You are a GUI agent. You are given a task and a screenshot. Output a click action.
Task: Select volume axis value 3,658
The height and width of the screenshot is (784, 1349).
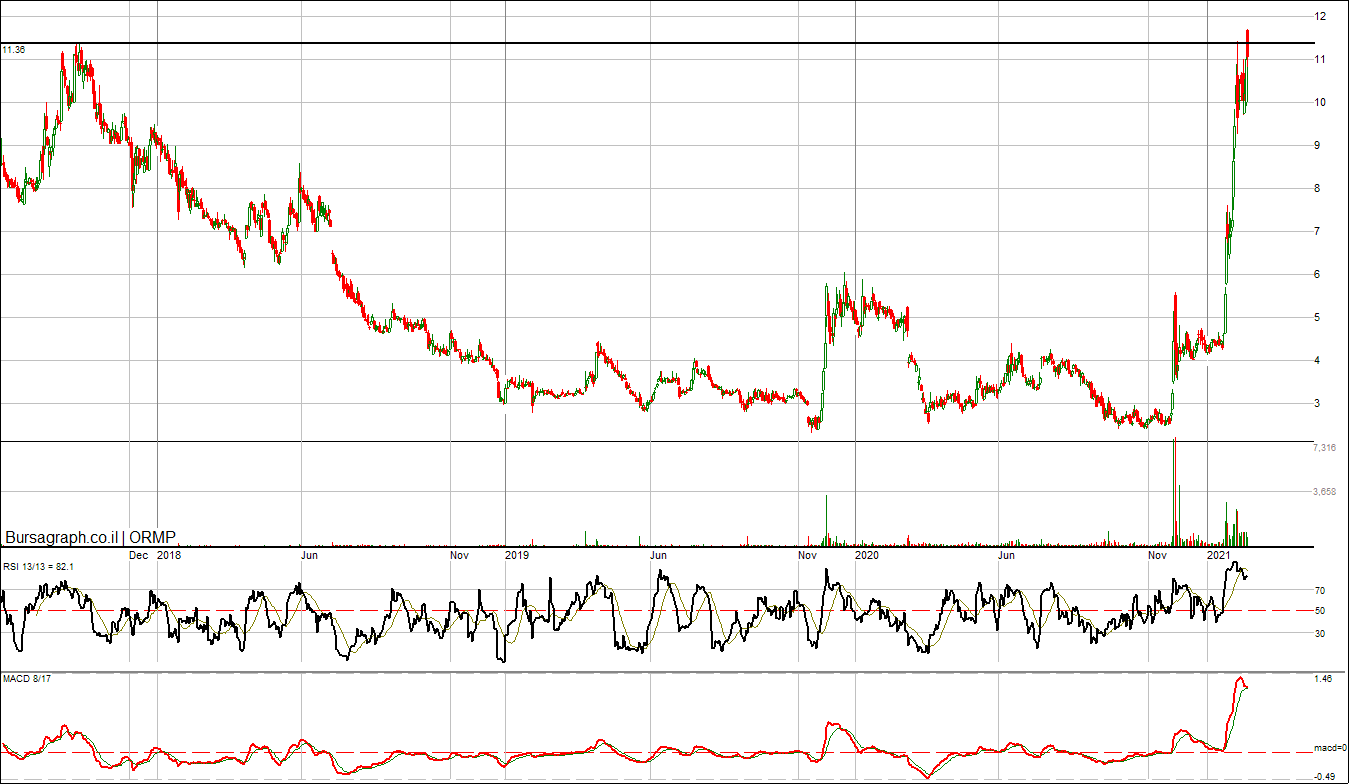pos(1324,492)
